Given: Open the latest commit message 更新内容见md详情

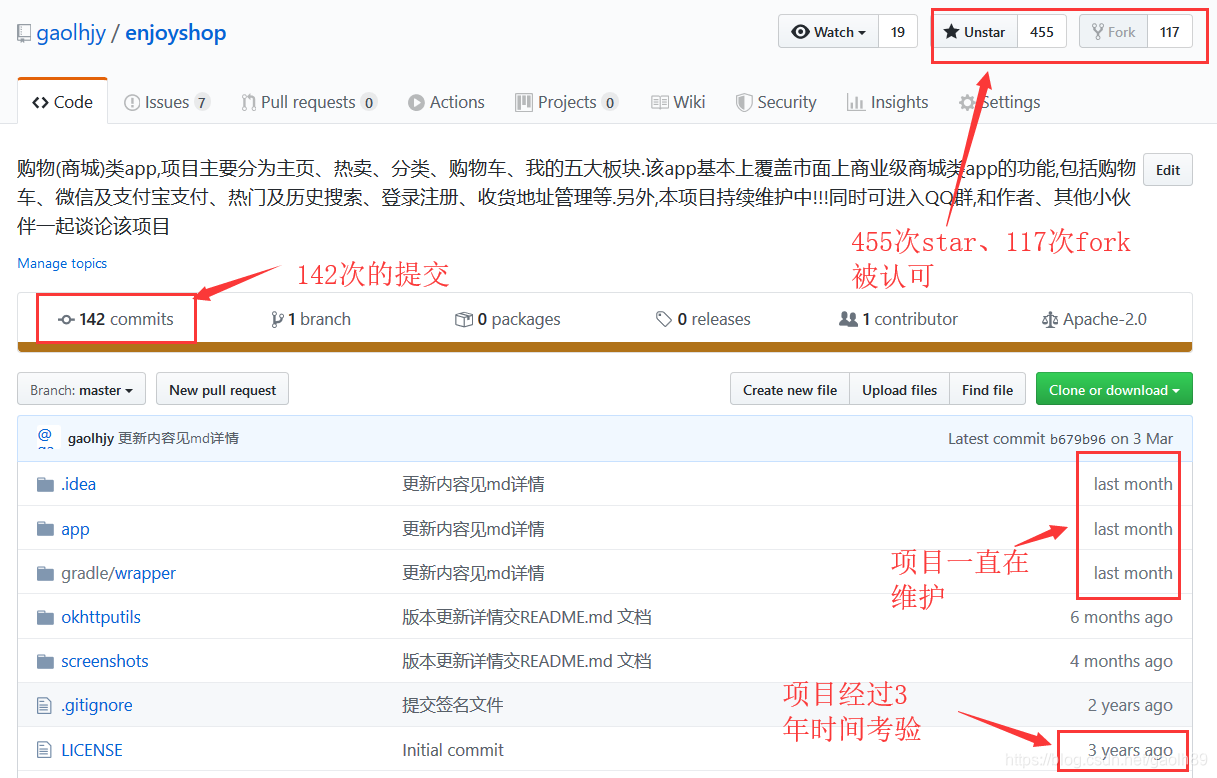Looking at the screenshot, I should tap(179, 438).
